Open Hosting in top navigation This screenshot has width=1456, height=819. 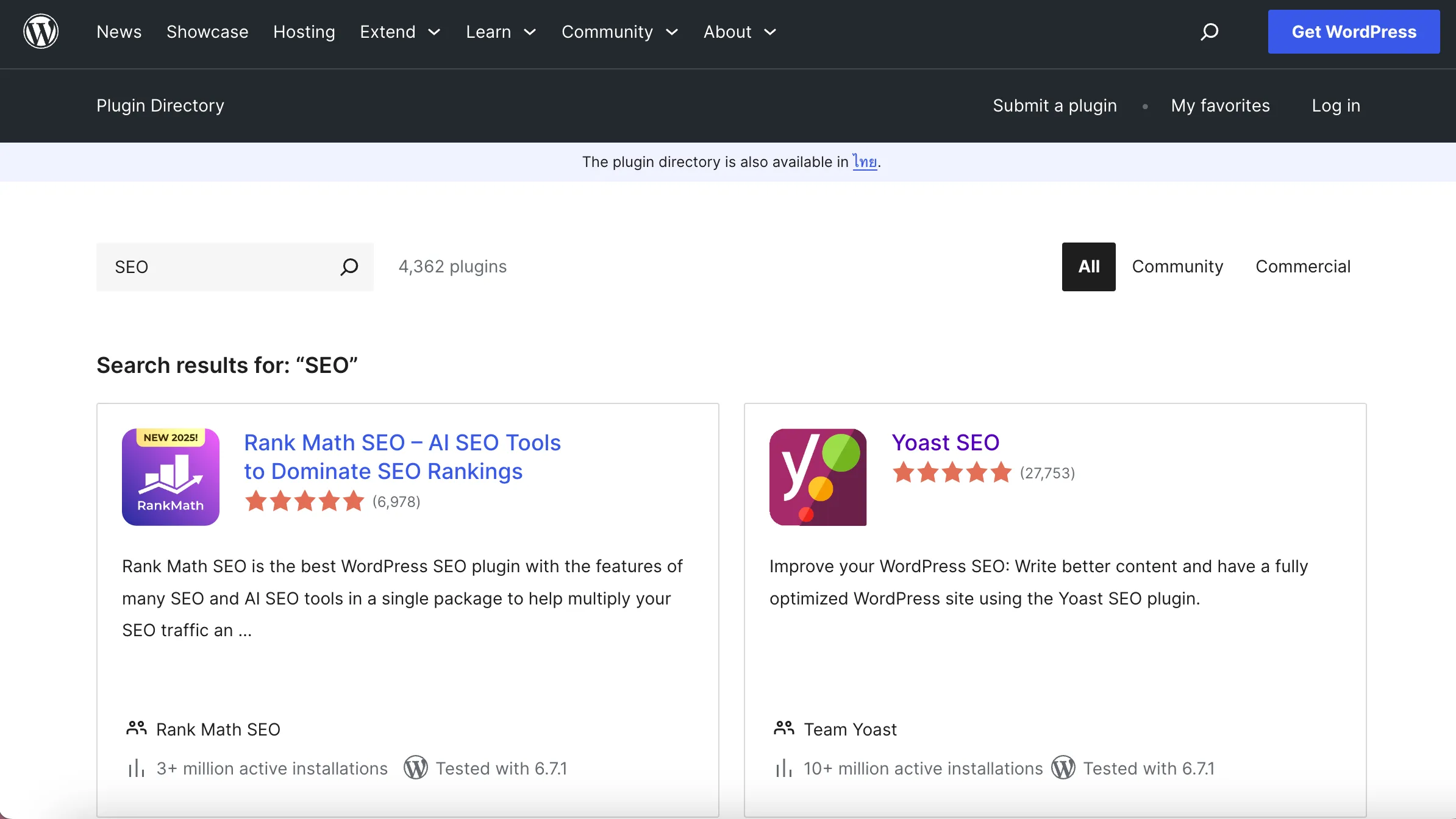(304, 32)
